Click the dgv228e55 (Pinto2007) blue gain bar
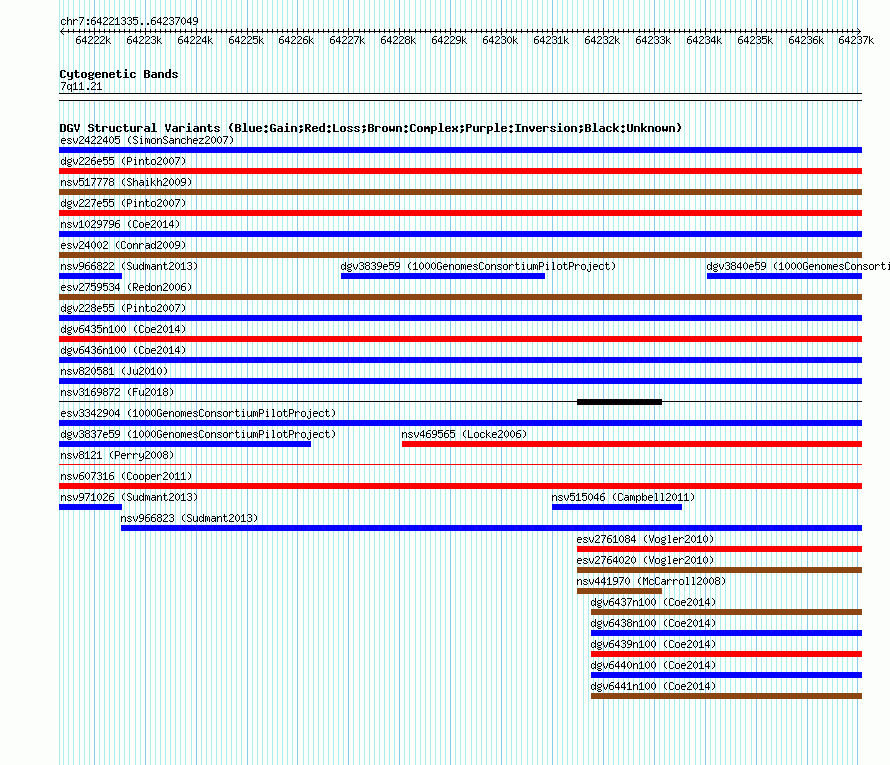 [x=460, y=318]
